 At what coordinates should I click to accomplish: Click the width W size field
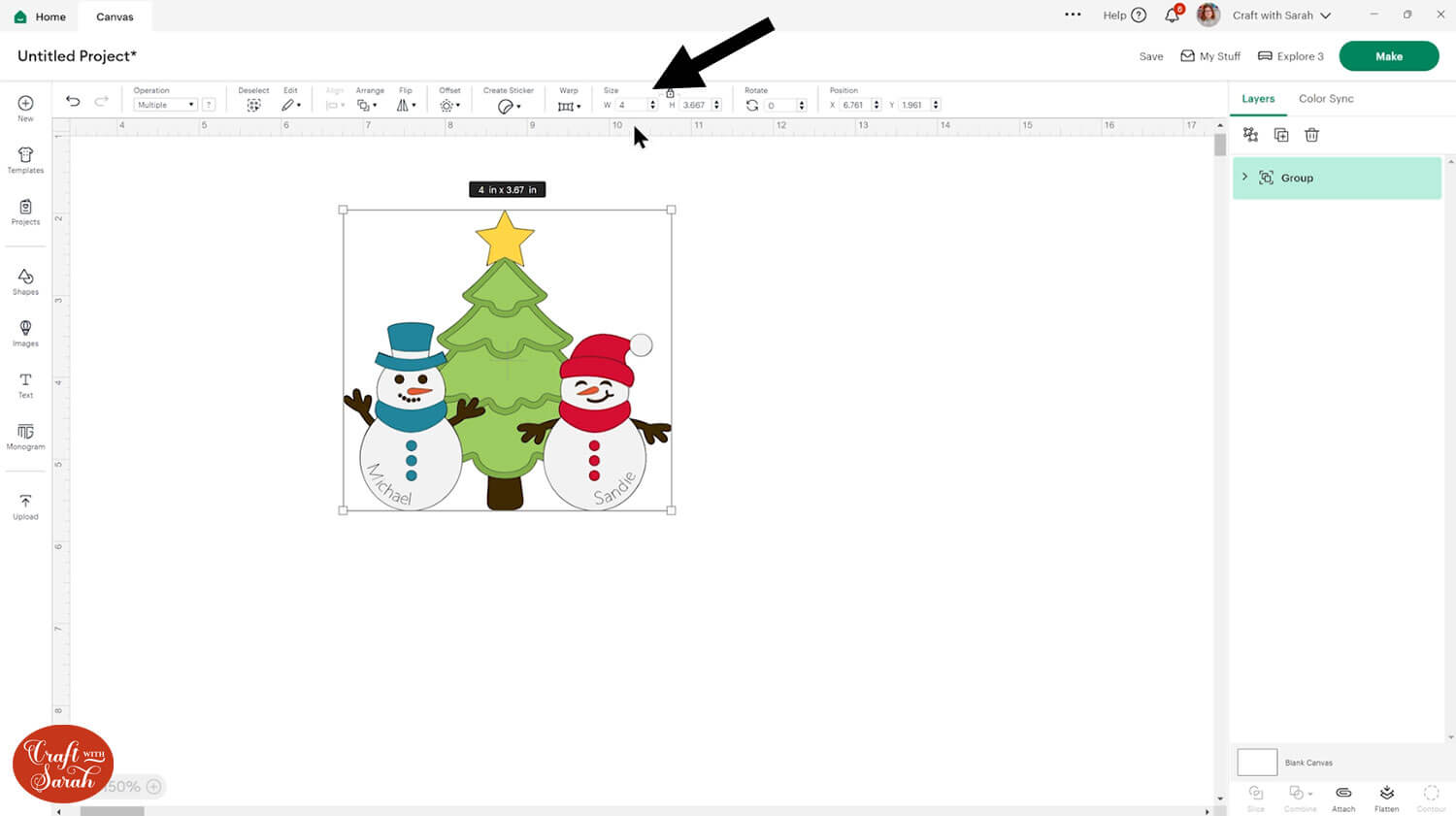(632, 105)
